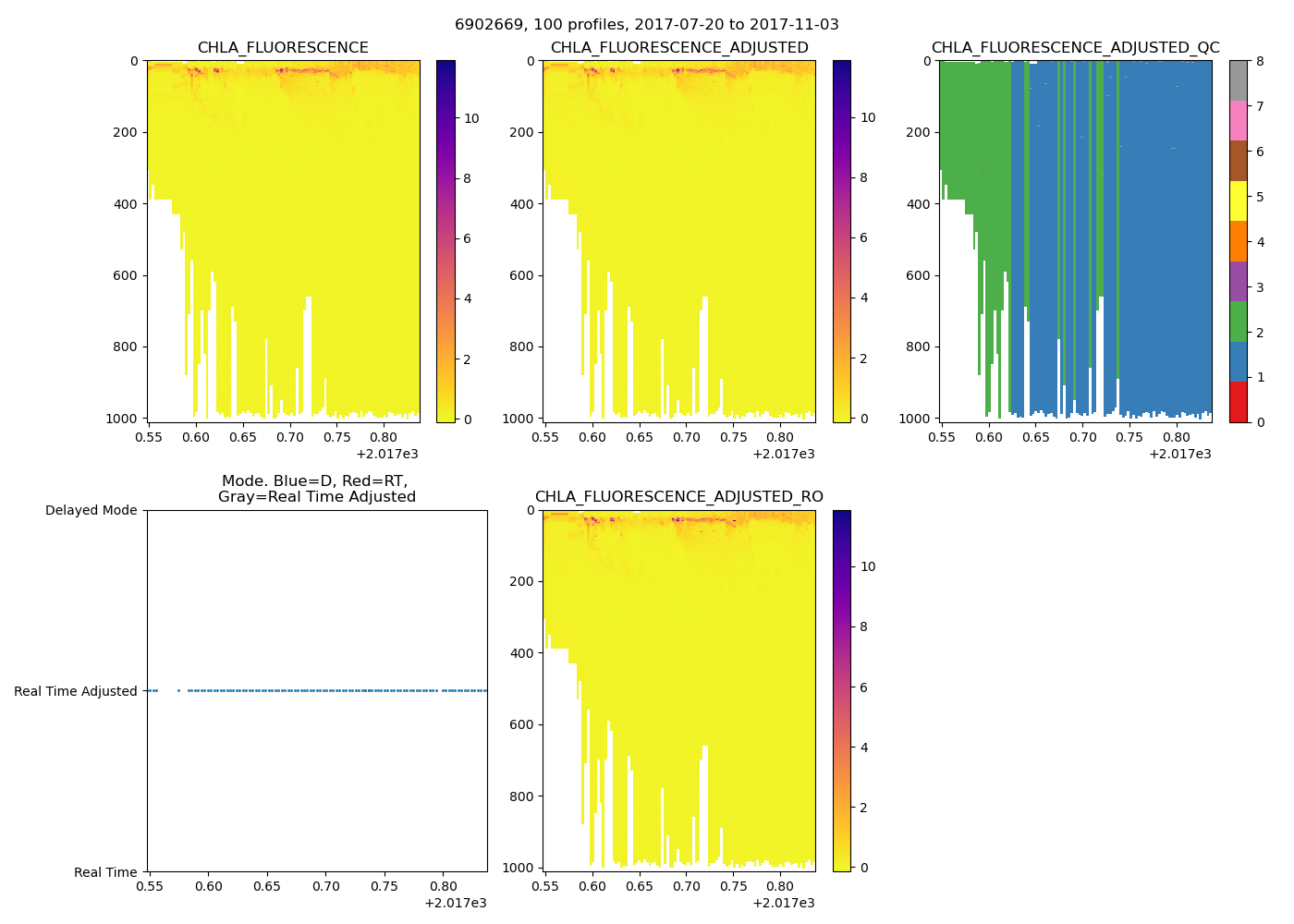
Task: Click the colorbar beside CHLA_FLUORESCENCE_ADJUSTED_RO plot
Action: click(x=841, y=690)
